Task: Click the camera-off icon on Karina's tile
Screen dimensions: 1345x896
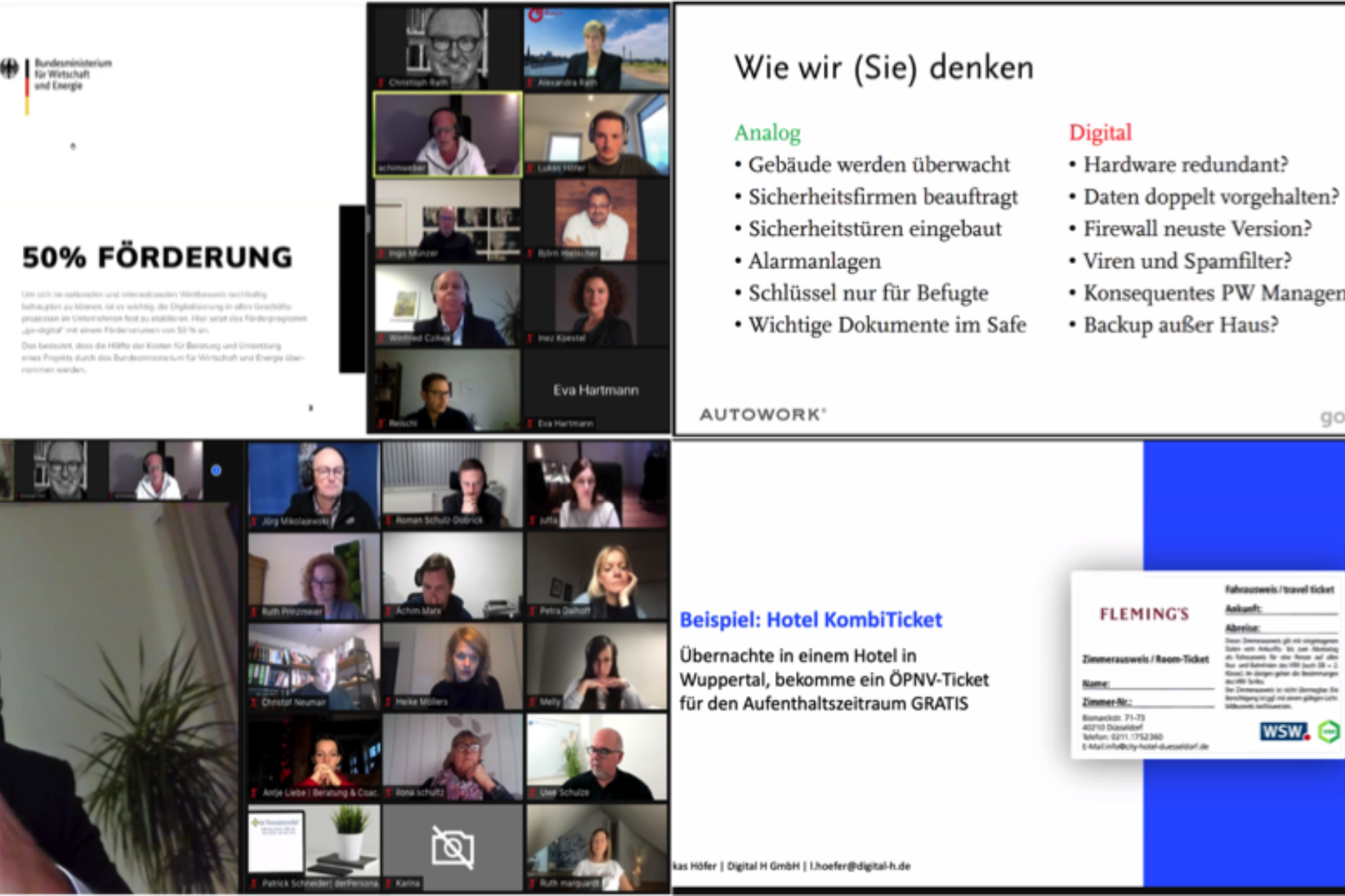Action: pyautogui.click(x=452, y=847)
